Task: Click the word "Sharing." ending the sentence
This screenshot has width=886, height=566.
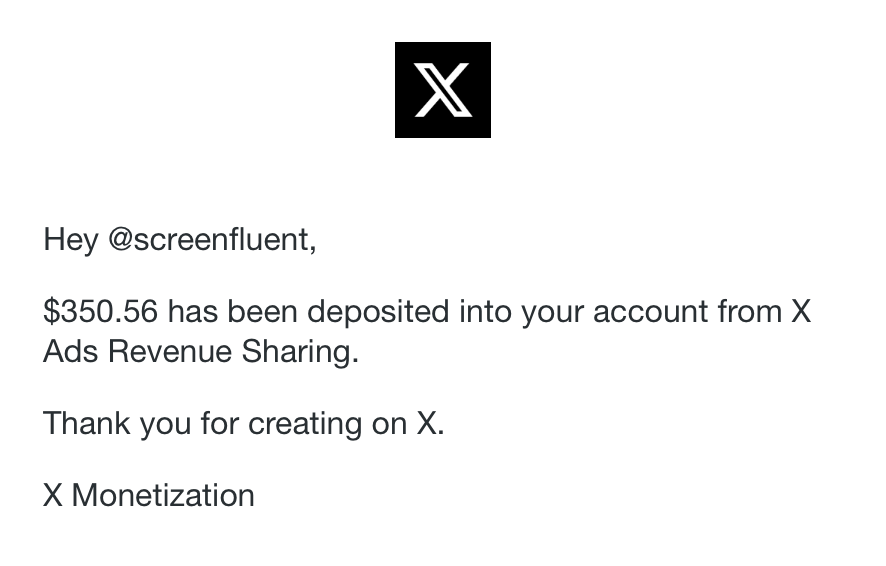Action: coord(300,351)
